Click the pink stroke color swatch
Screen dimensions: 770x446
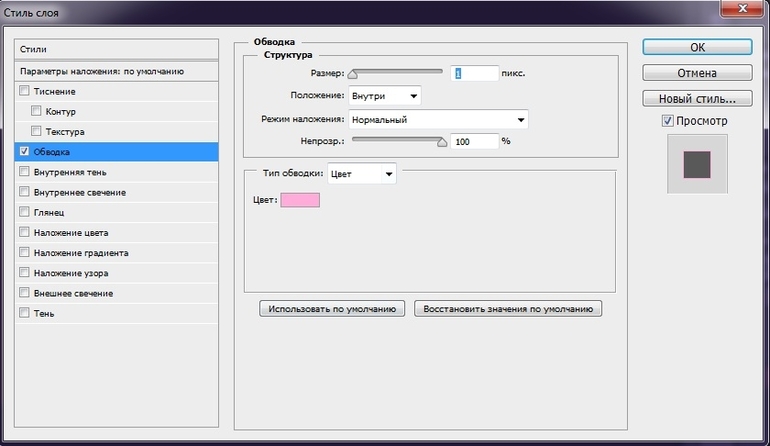click(x=300, y=201)
